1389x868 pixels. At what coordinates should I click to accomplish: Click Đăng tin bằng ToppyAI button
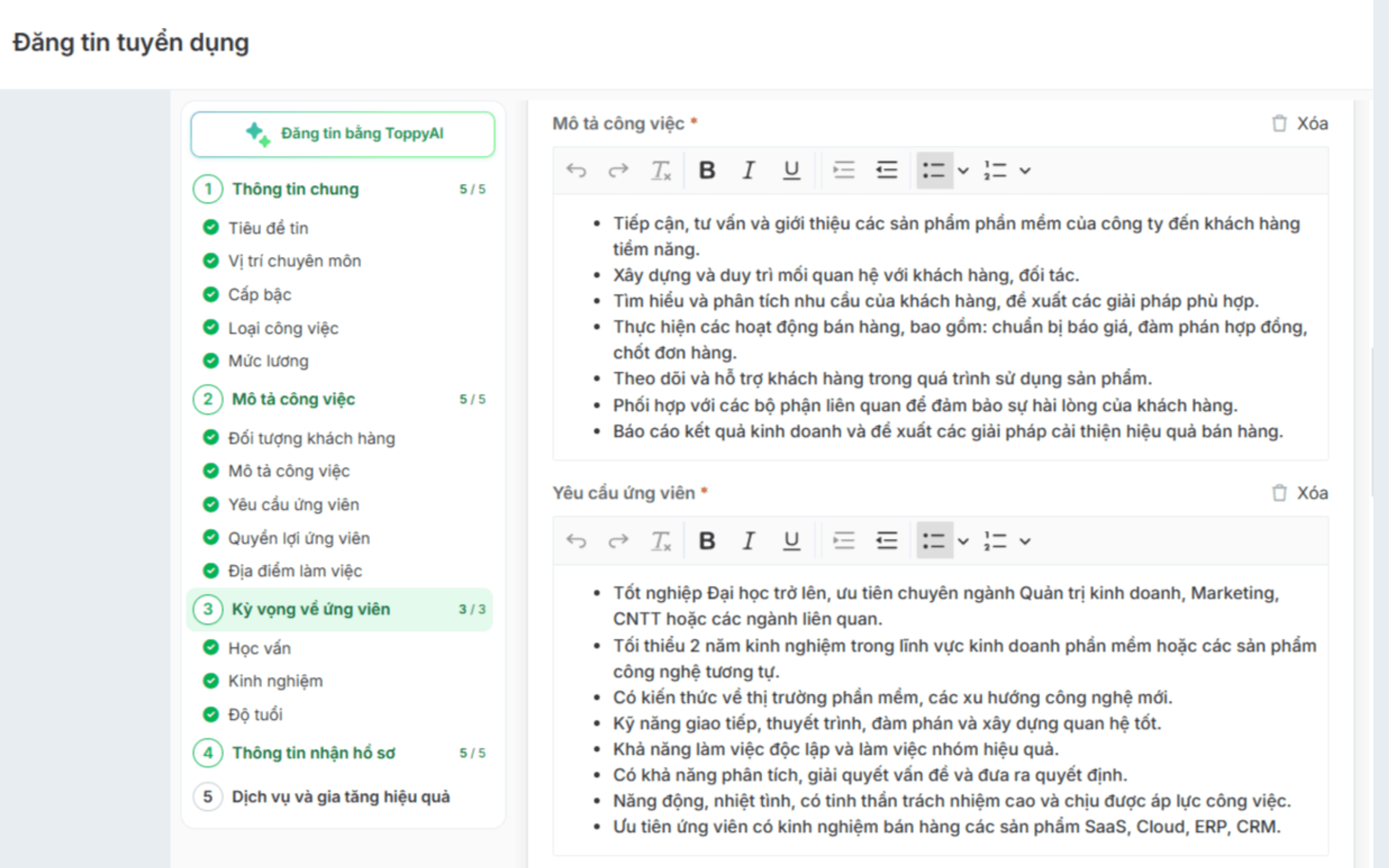(x=343, y=134)
